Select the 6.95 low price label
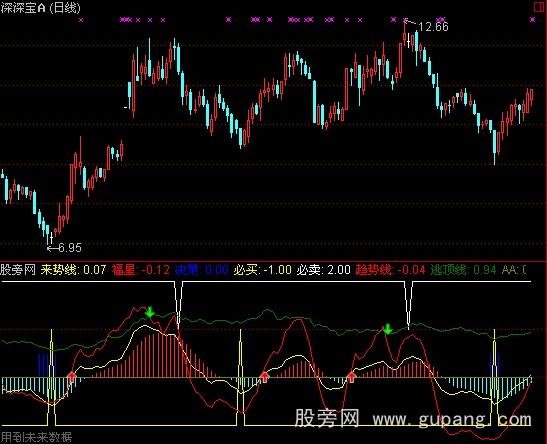 (x=70, y=248)
